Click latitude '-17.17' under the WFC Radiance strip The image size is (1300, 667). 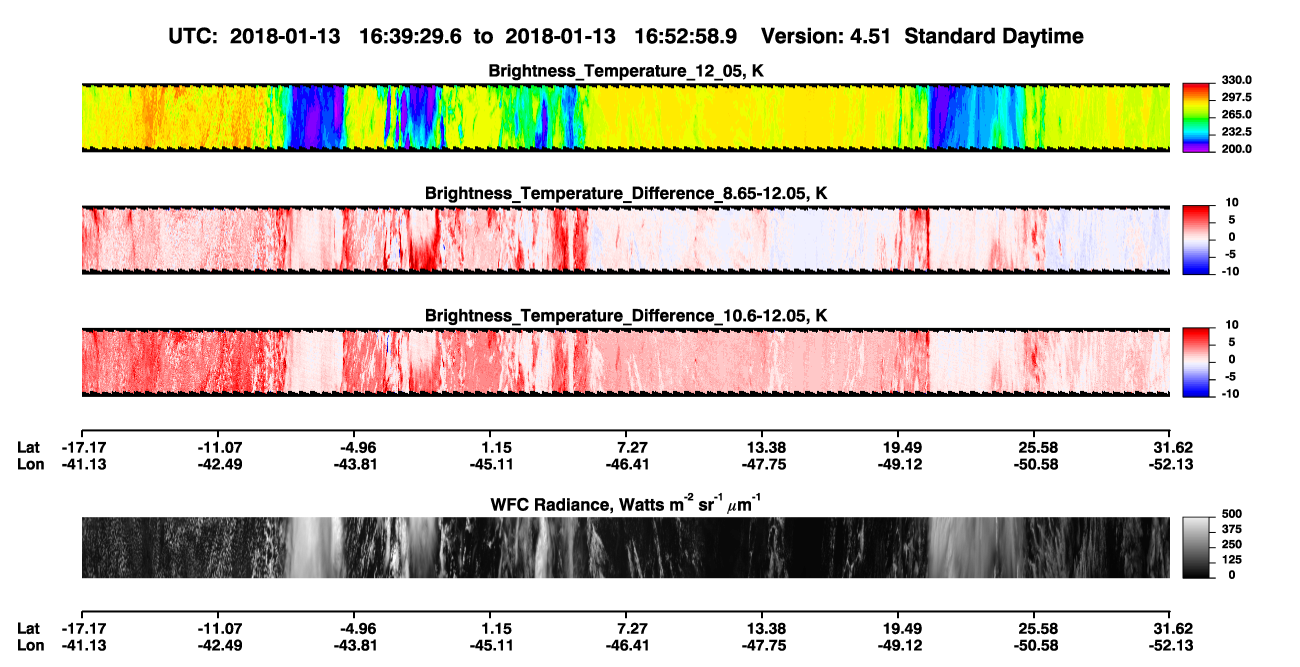(82, 629)
